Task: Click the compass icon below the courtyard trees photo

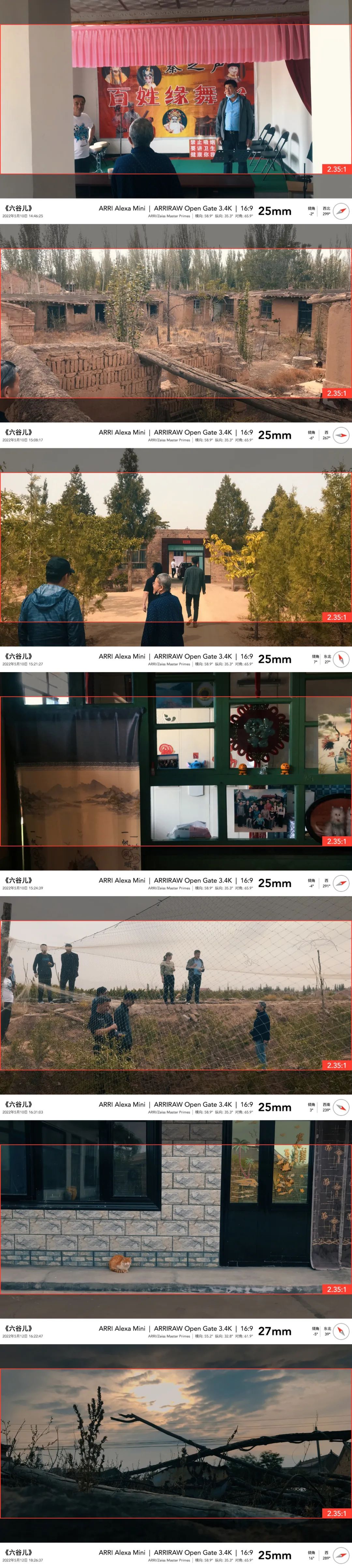Action: click(x=341, y=659)
